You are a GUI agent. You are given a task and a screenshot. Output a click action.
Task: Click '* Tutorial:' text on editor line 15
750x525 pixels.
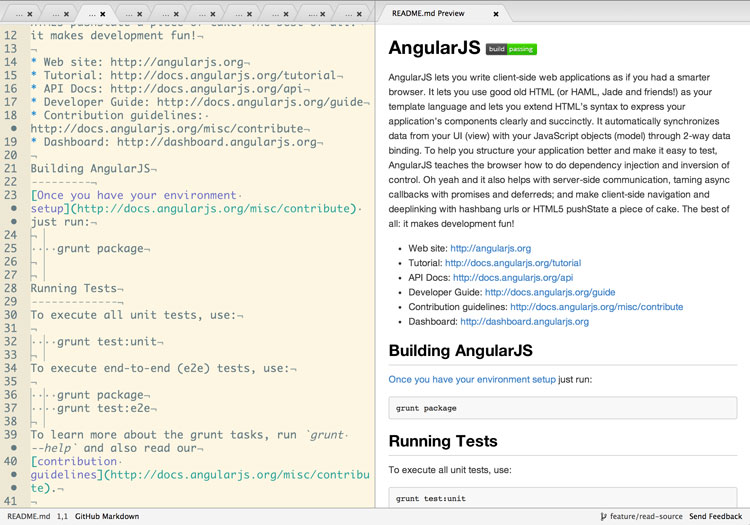pos(67,76)
